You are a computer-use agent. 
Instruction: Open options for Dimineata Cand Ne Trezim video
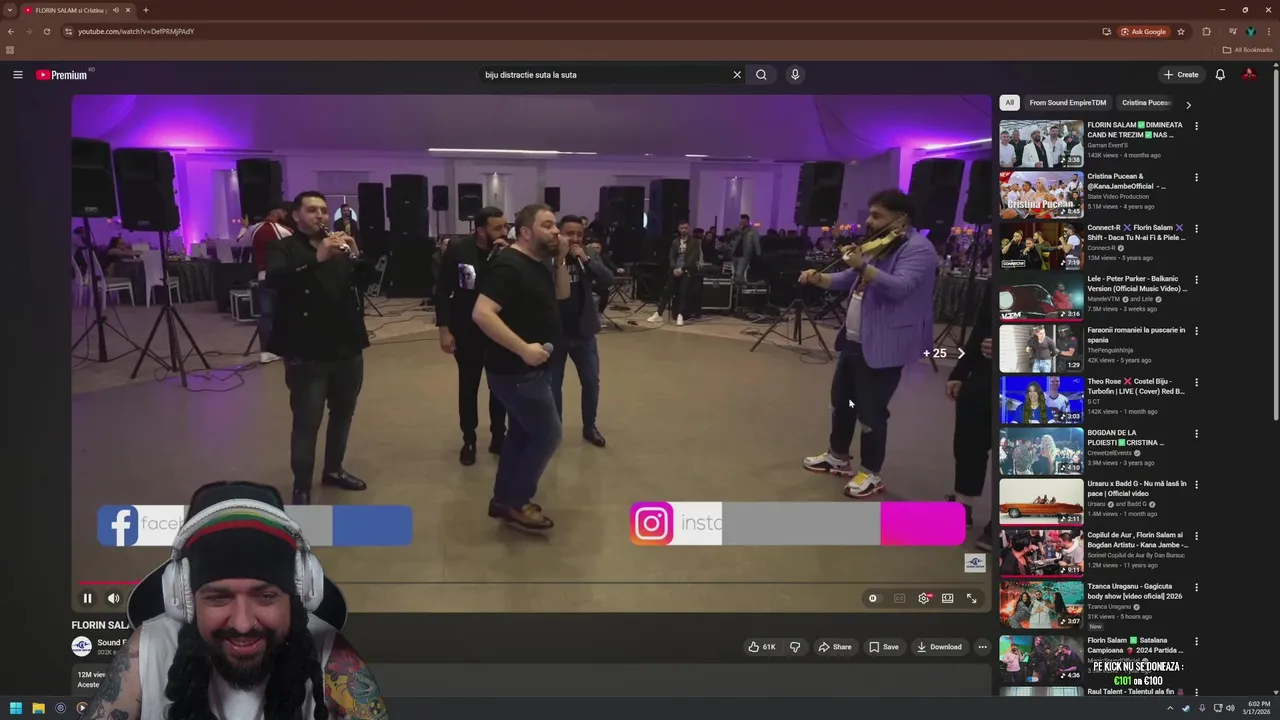[1196, 126]
